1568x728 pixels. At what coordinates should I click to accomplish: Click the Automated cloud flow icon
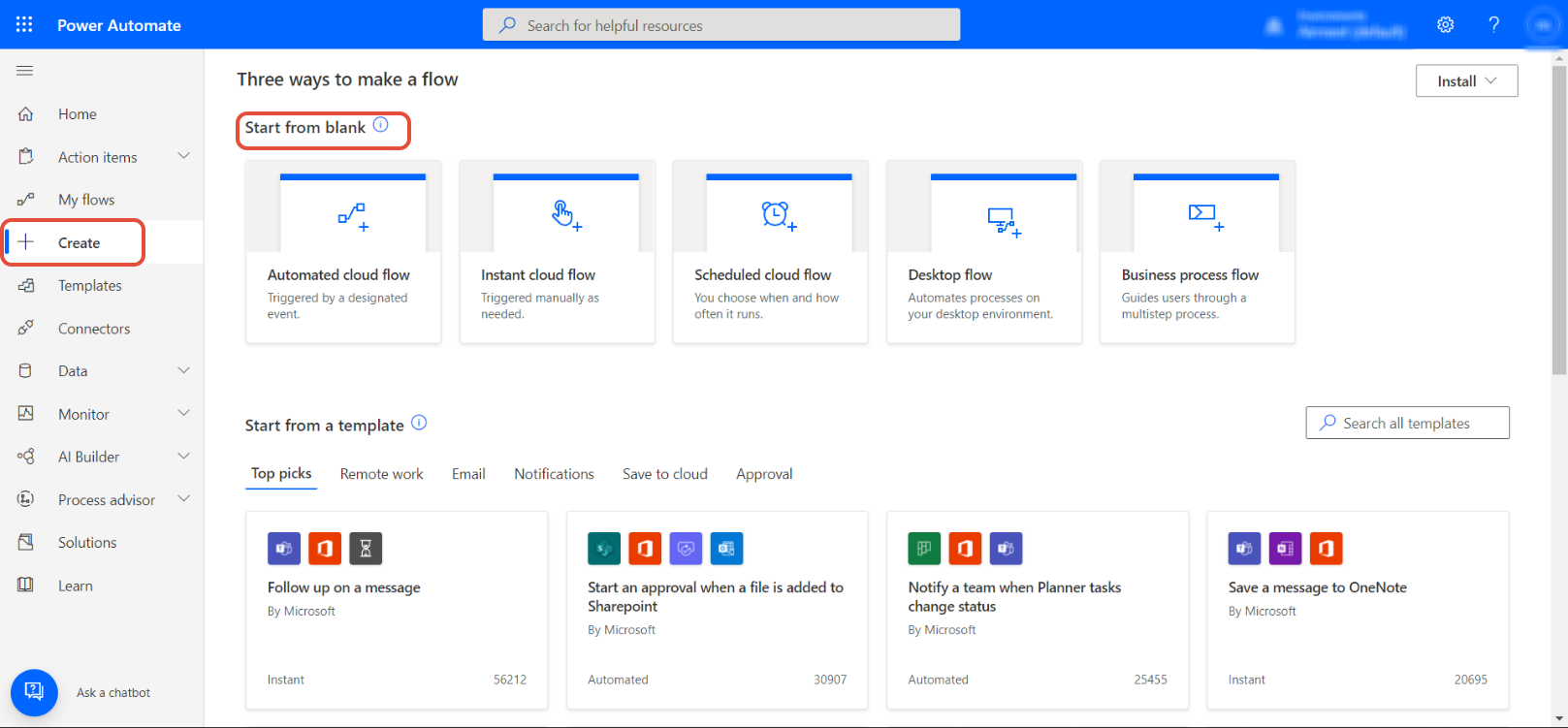click(353, 217)
